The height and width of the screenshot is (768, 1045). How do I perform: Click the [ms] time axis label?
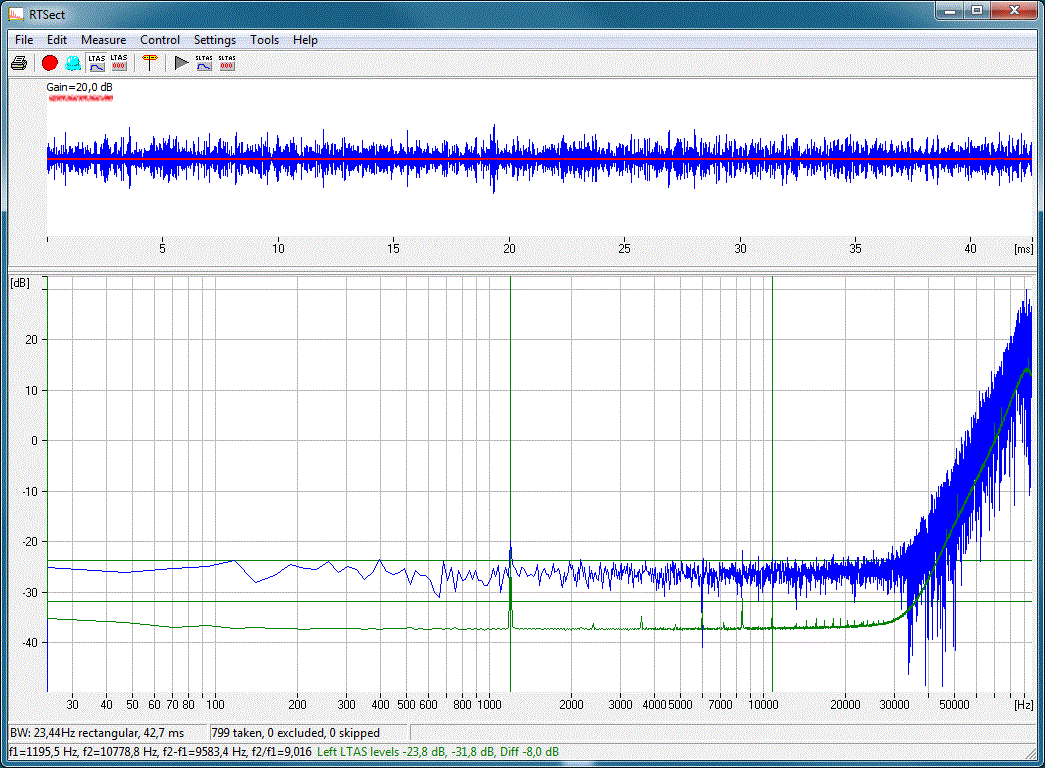(1024, 249)
